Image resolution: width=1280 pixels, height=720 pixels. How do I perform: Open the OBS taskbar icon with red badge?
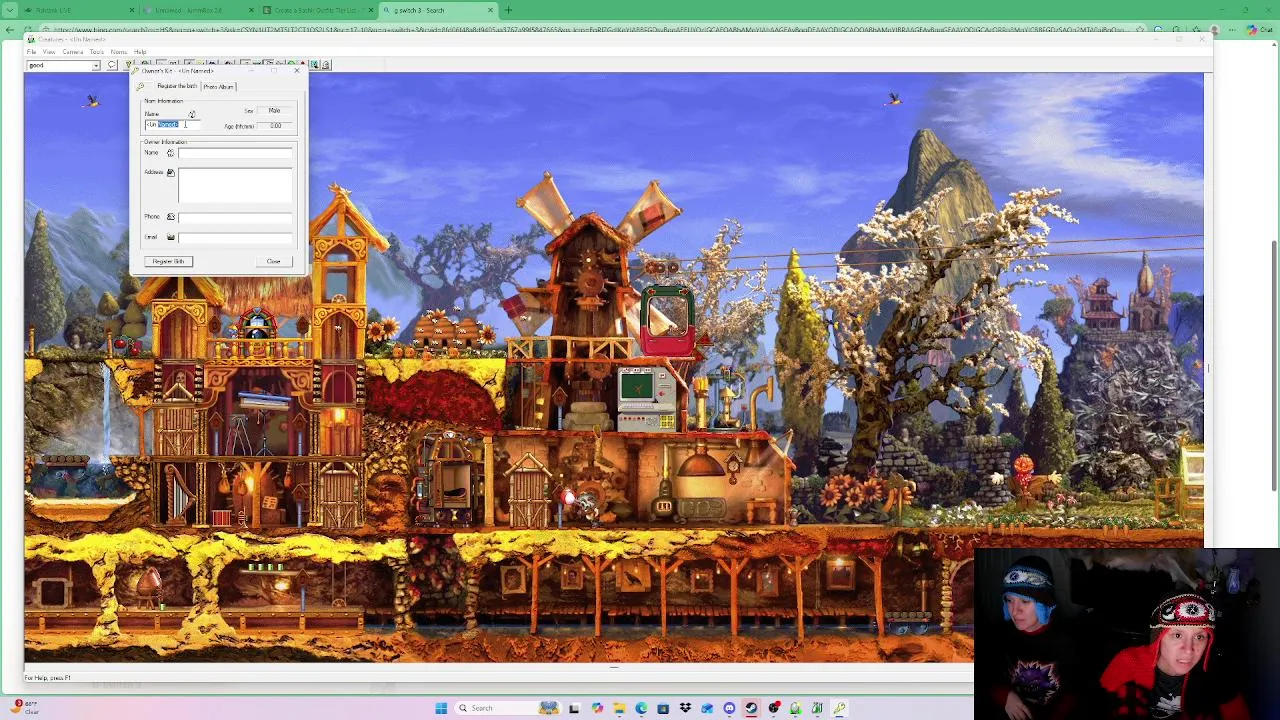773,708
